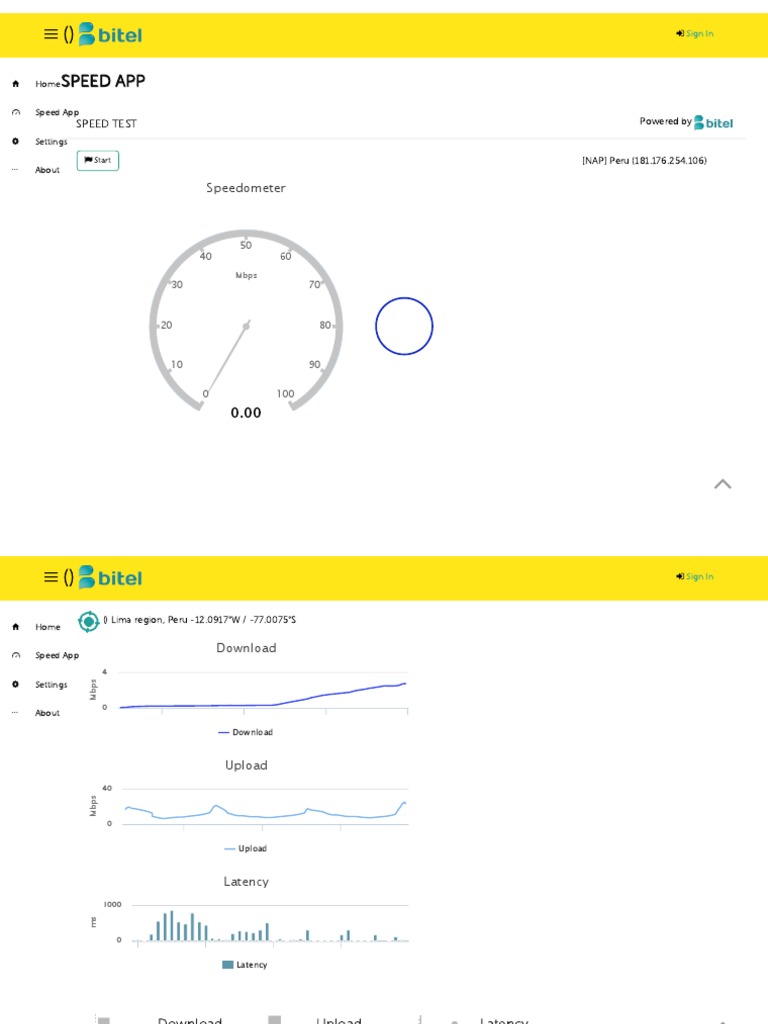Open Speed App in the top sidebar

57,112
